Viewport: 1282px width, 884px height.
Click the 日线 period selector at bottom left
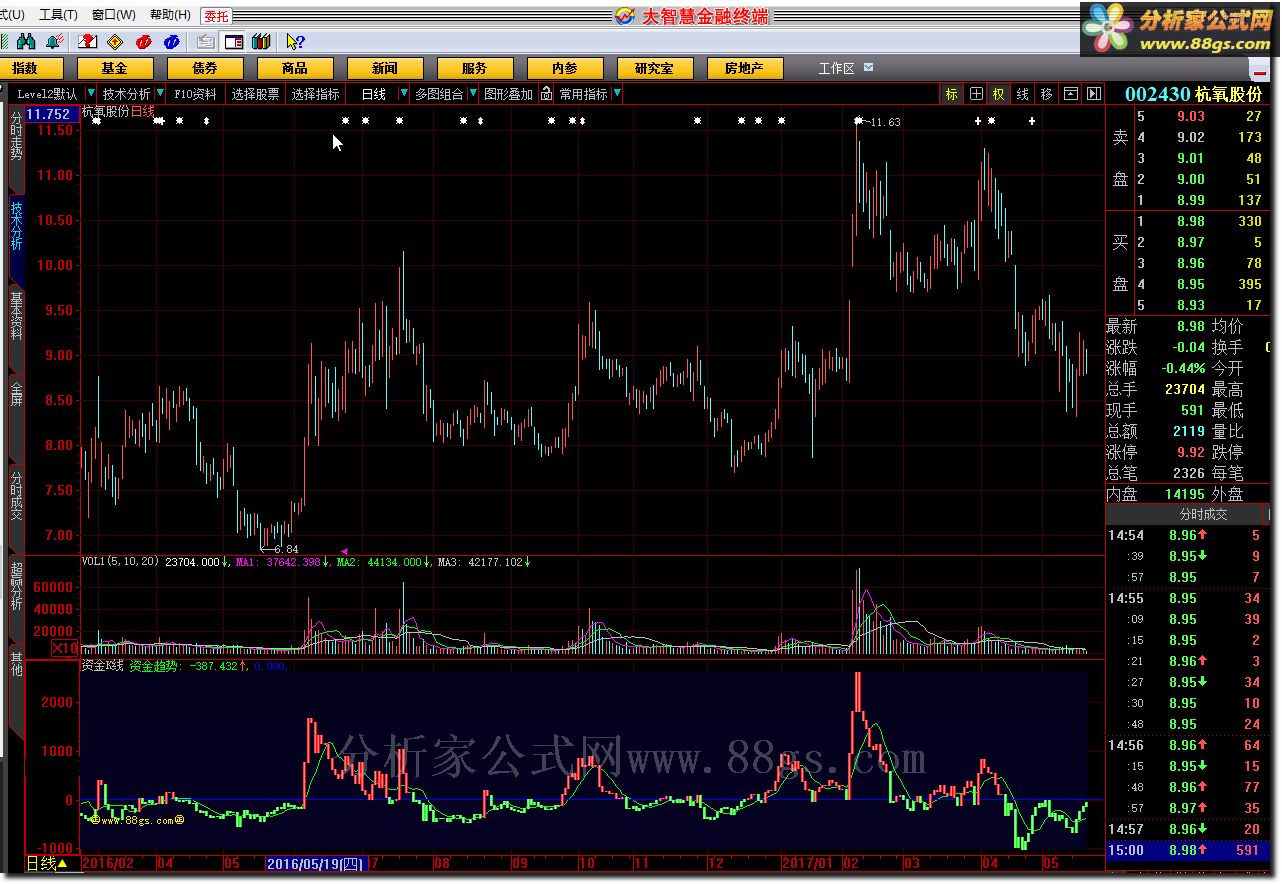point(46,863)
